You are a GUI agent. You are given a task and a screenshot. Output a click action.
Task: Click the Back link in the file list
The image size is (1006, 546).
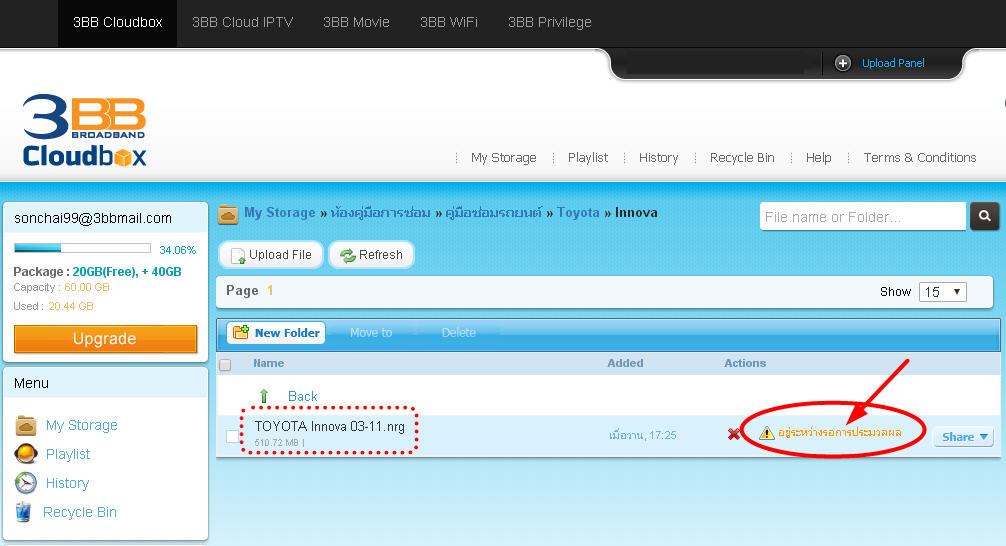tap(302, 396)
